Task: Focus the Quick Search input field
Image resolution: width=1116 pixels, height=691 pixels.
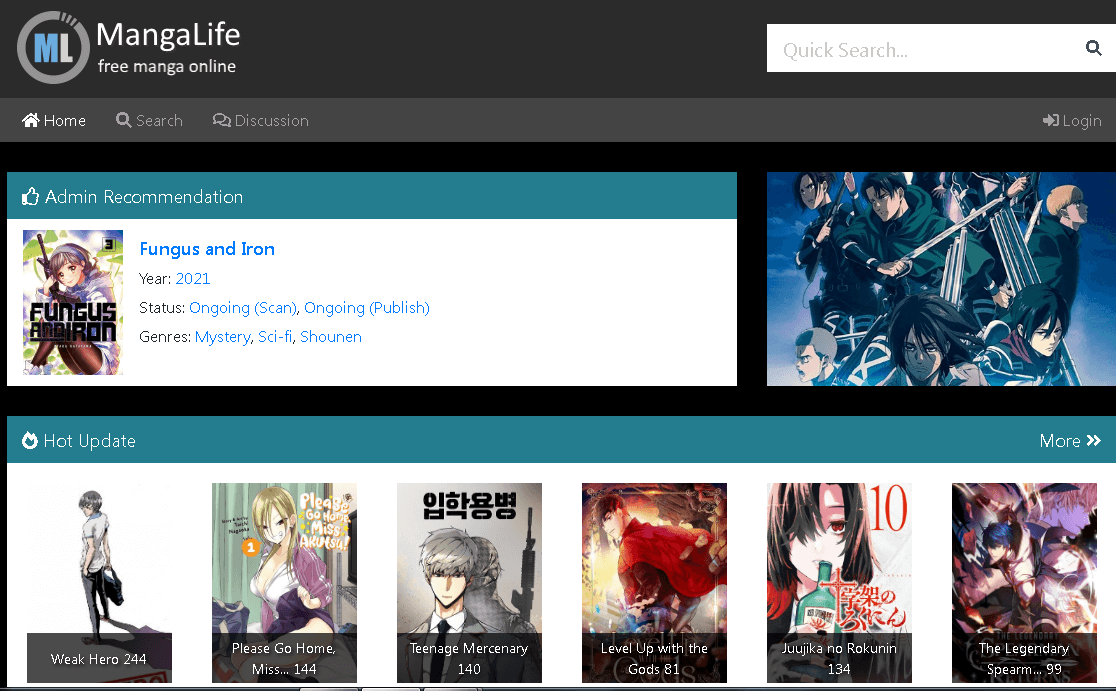Action: tap(925, 48)
